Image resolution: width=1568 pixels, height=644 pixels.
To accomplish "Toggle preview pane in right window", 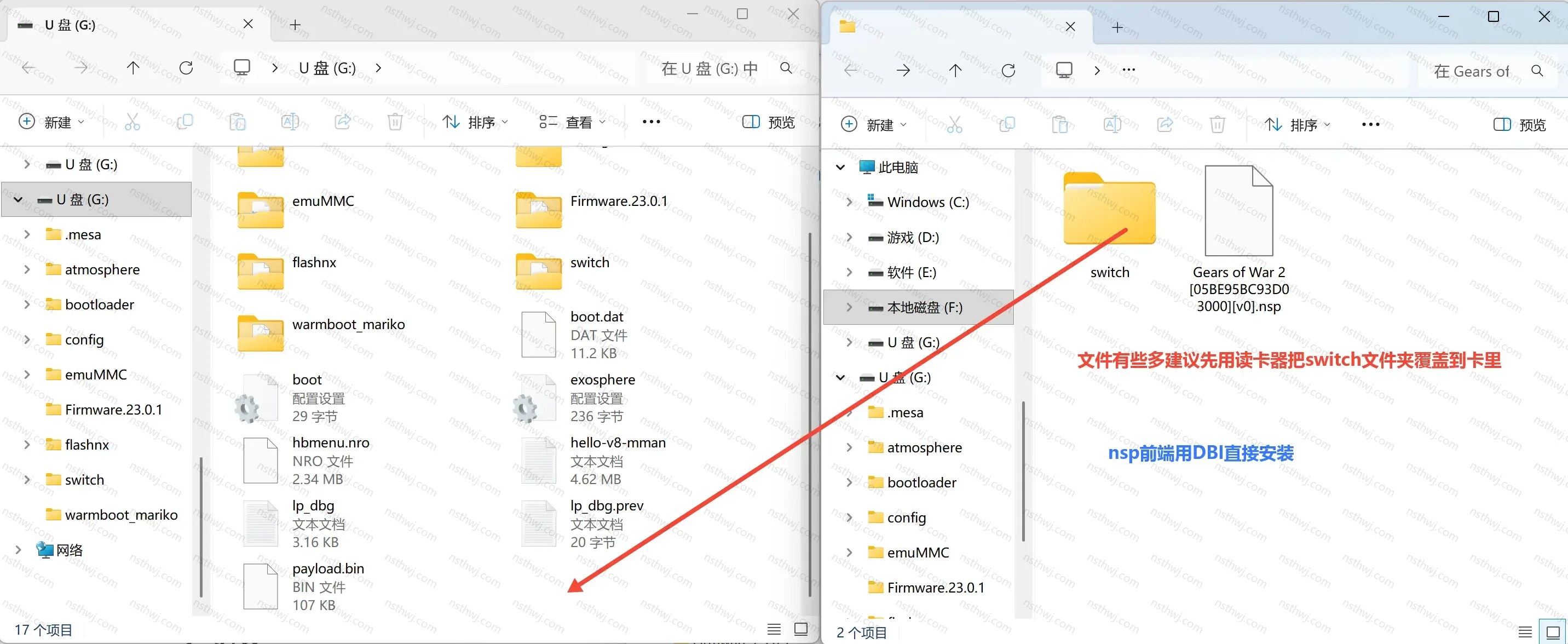I will click(x=1520, y=125).
